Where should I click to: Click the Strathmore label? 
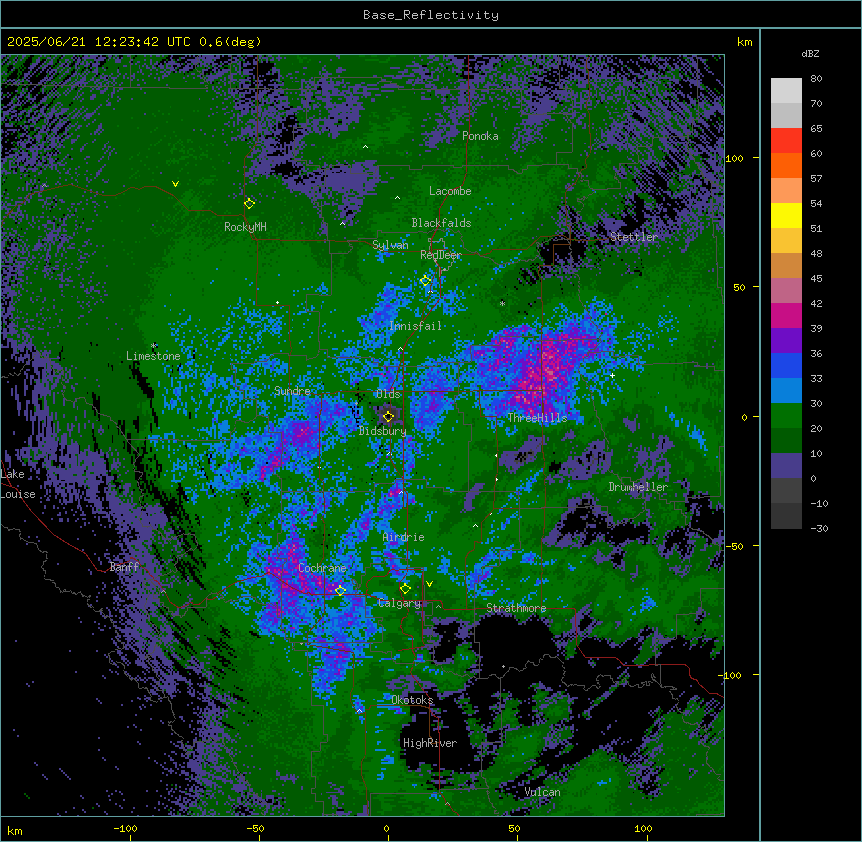[x=516, y=608]
